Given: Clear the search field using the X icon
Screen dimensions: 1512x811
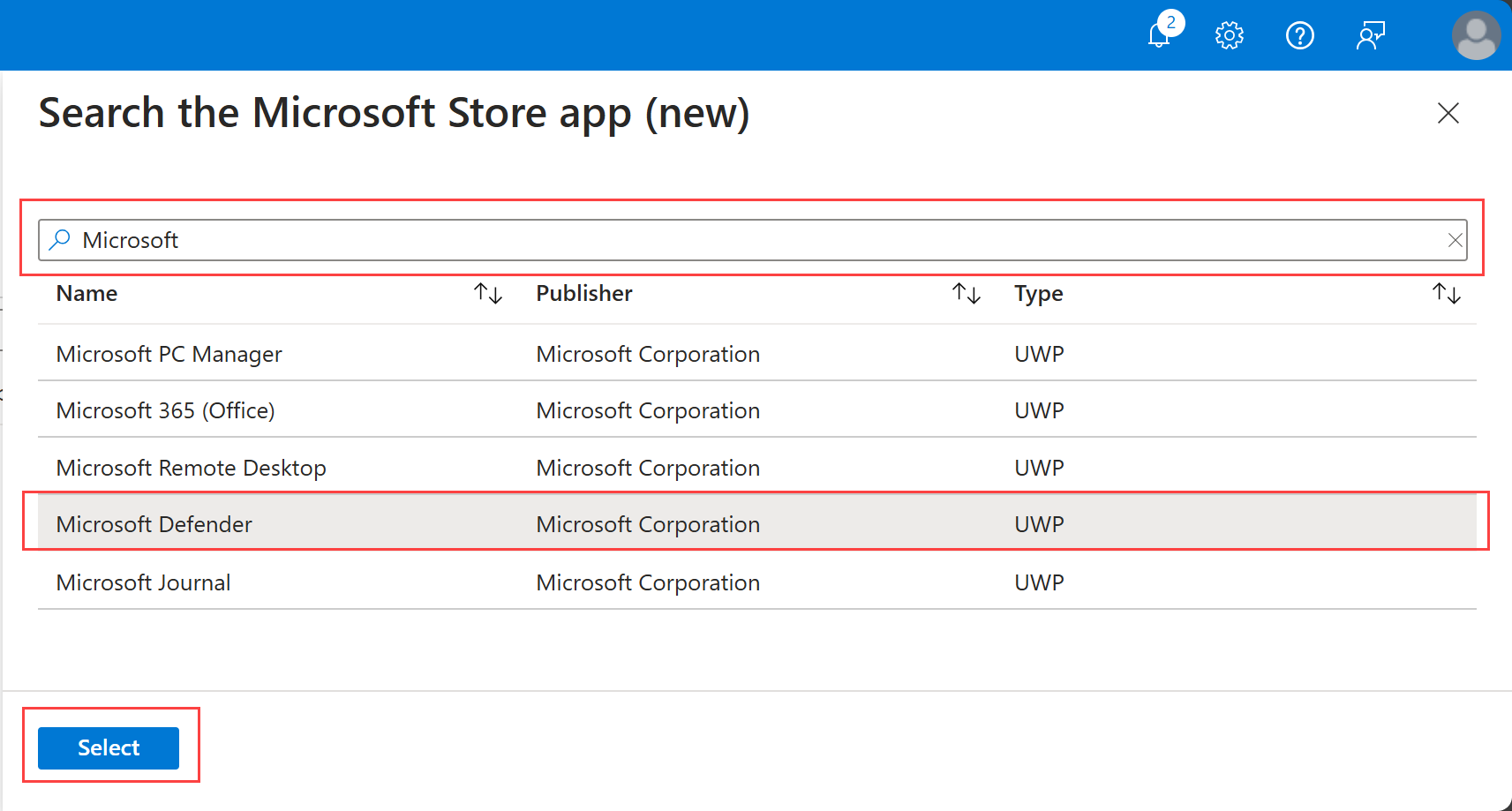Looking at the screenshot, I should point(1455,239).
